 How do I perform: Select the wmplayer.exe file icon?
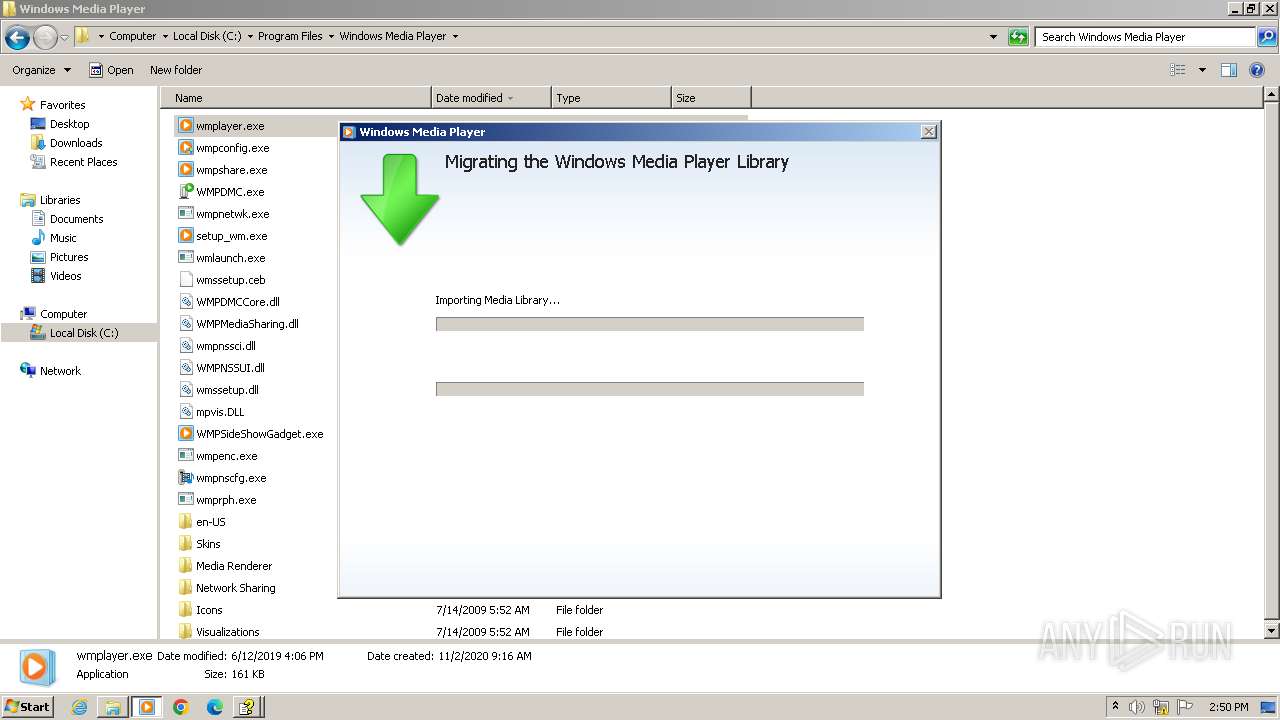pyautogui.click(x=186, y=126)
